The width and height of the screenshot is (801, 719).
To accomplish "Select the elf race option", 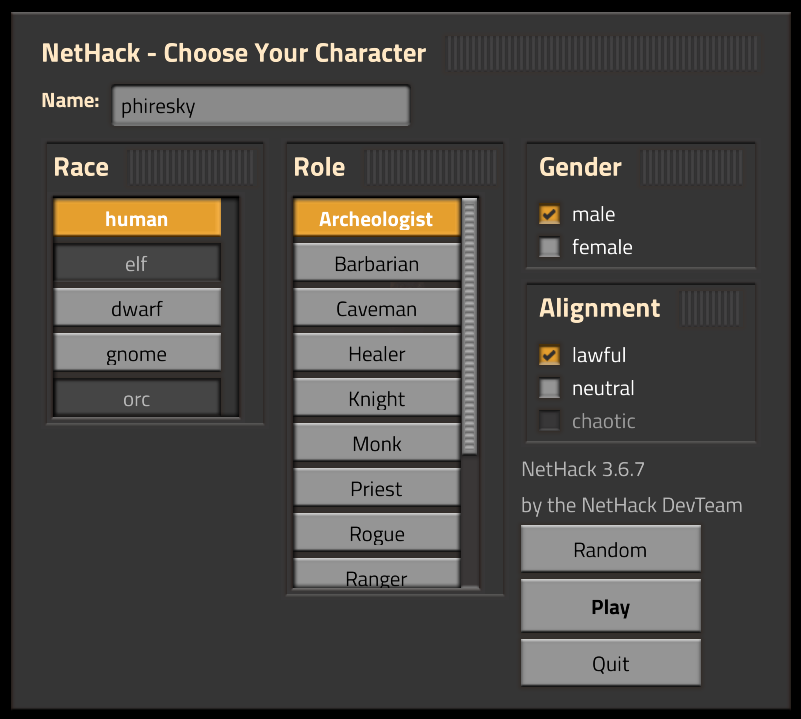I will tap(137, 263).
